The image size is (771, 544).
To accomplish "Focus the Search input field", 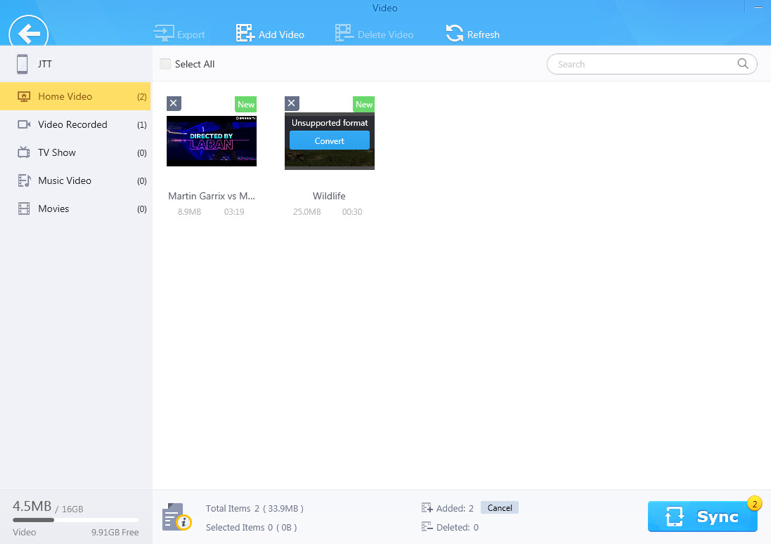I will point(644,64).
